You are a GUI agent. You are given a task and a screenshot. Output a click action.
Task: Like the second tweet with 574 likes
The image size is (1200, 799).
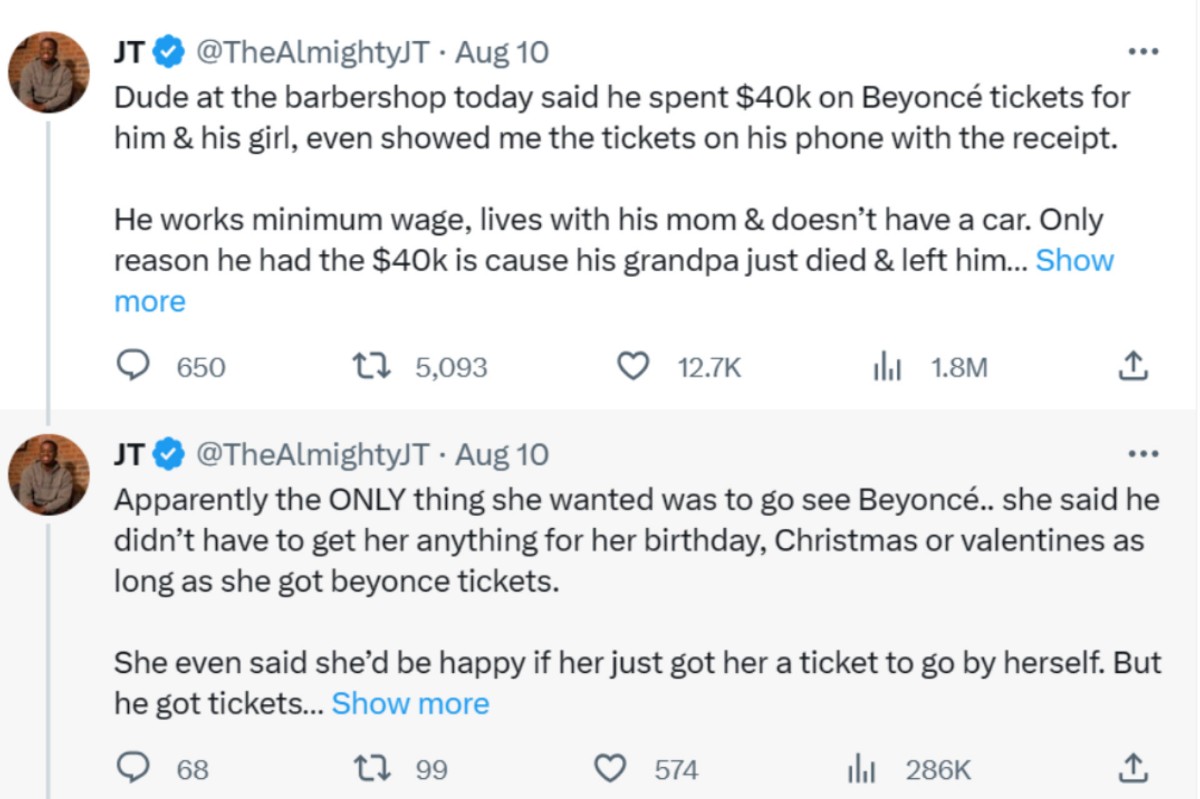click(x=610, y=769)
